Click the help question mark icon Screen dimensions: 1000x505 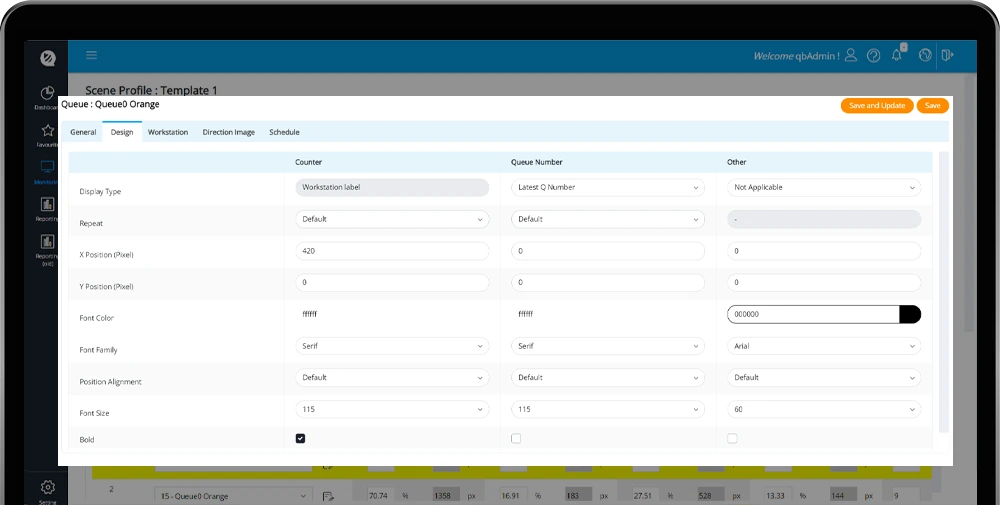[874, 56]
